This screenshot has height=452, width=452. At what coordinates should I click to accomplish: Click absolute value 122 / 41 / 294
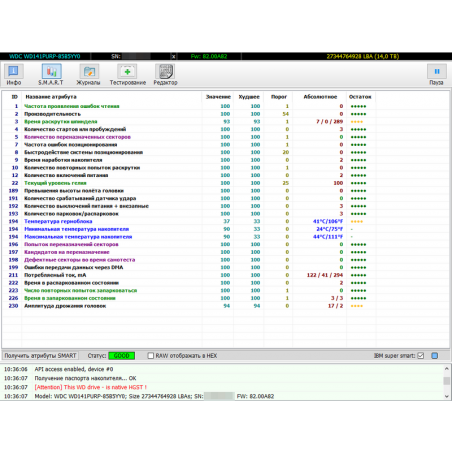325,275
